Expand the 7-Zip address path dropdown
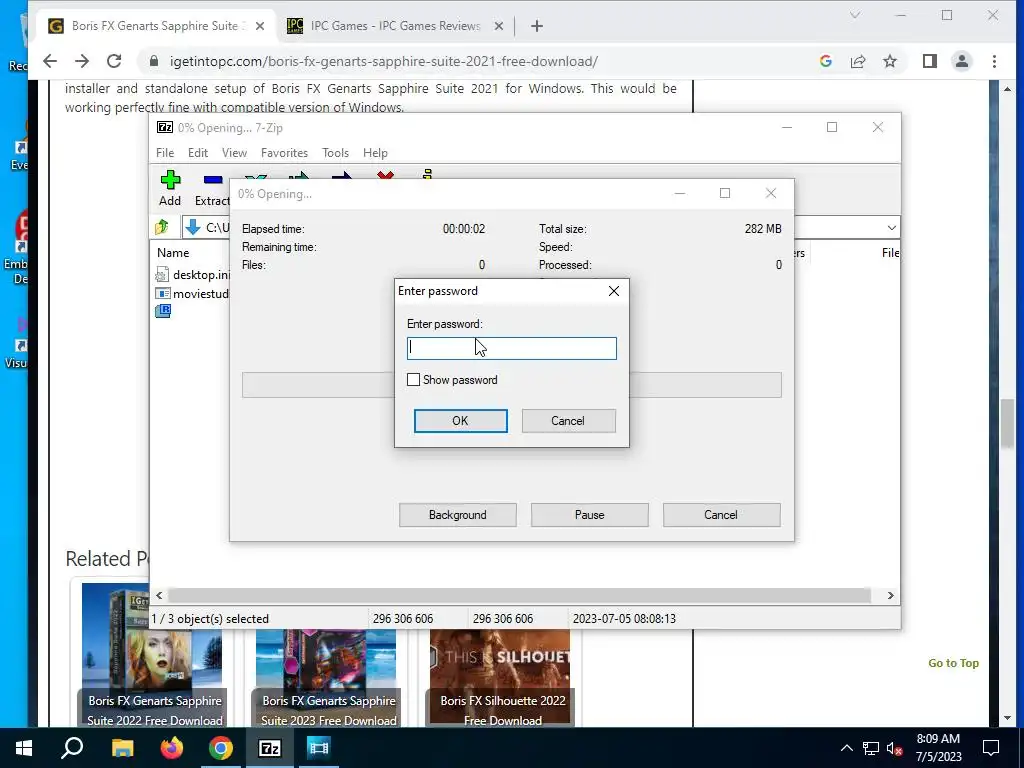 (x=891, y=228)
